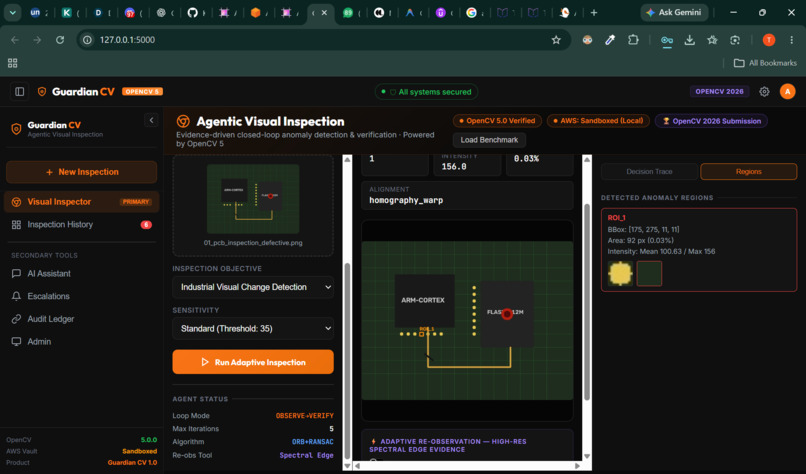Reload the browser page
806x474 pixels.
[60, 40]
